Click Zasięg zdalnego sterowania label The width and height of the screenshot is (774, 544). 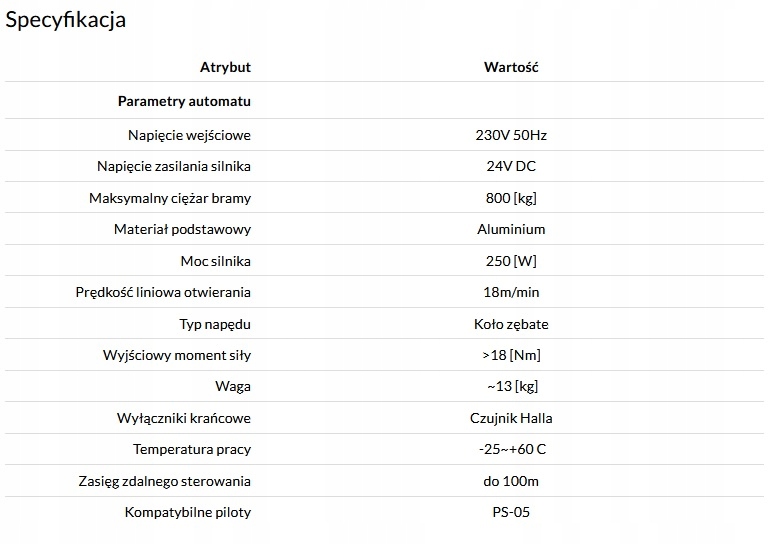click(164, 481)
